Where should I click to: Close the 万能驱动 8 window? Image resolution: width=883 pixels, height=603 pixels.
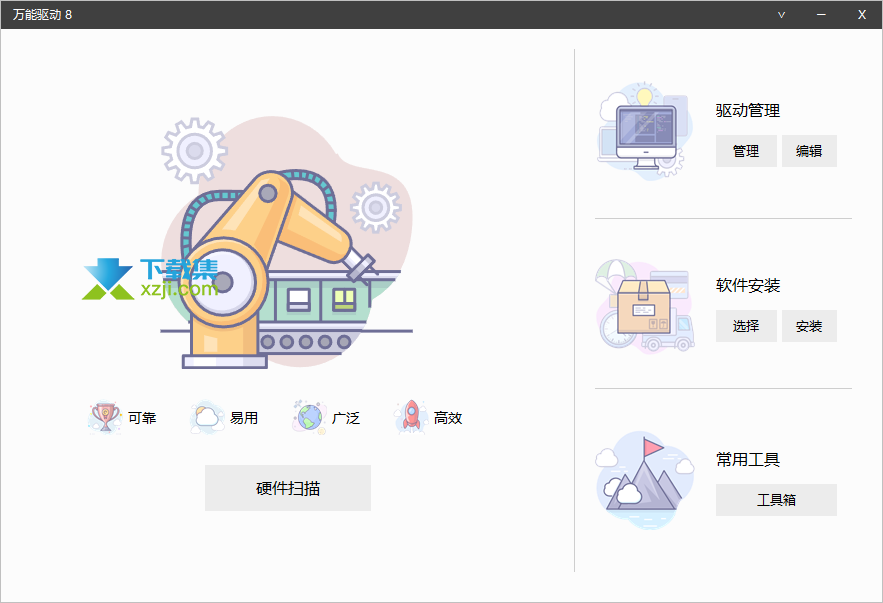click(x=862, y=15)
